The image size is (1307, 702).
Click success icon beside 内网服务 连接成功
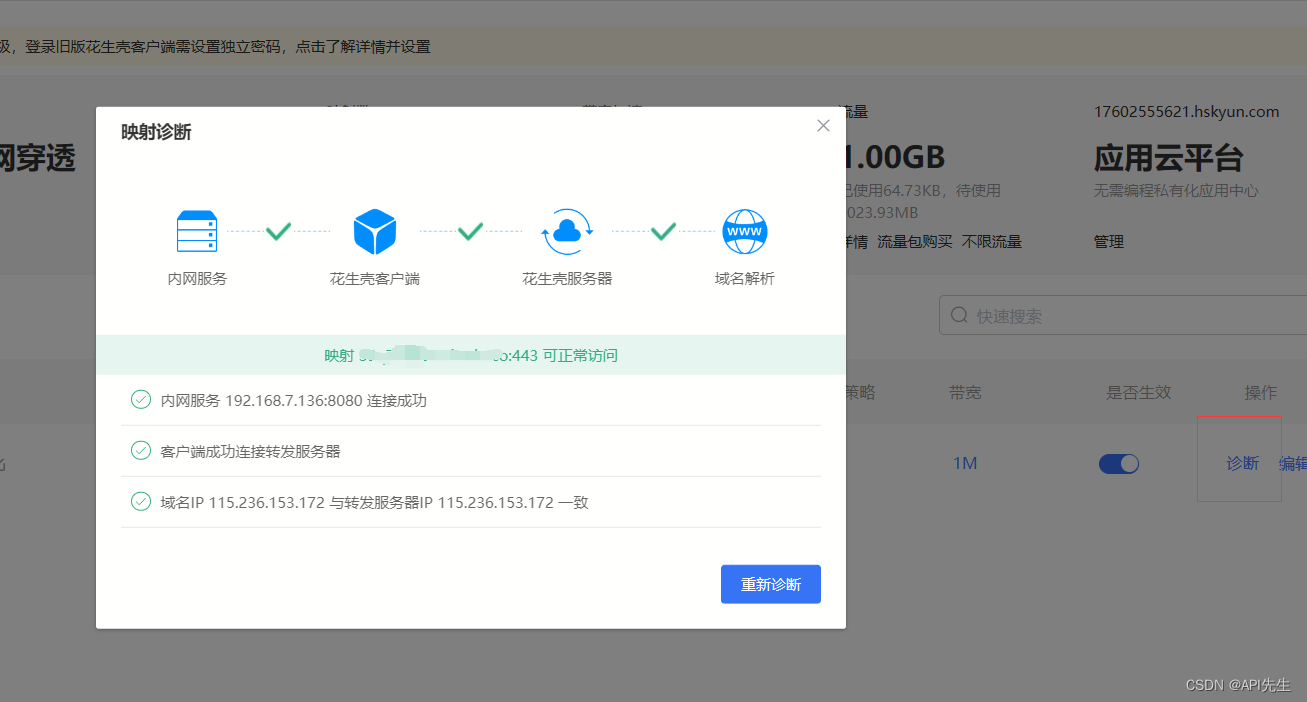point(141,400)
